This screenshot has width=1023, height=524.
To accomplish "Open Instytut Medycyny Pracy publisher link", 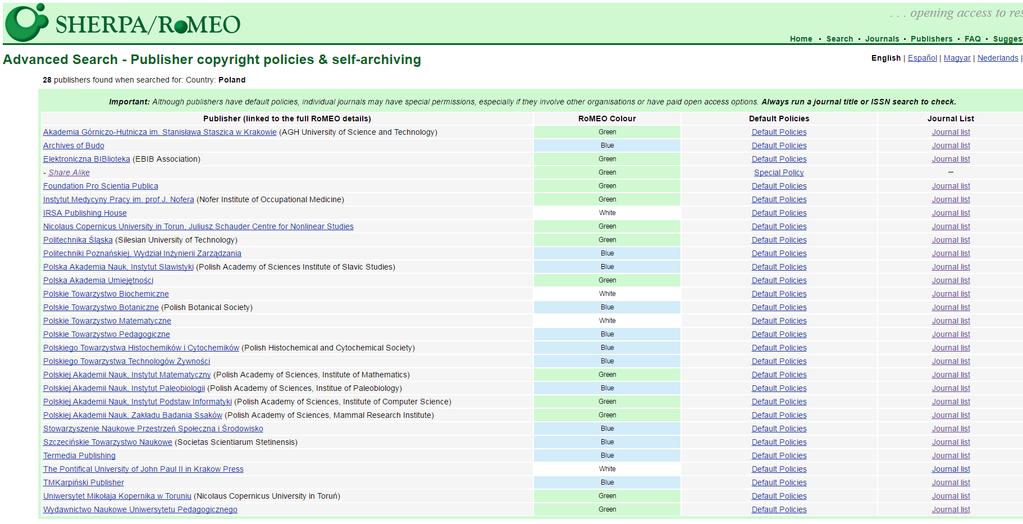I will [119, 200].
